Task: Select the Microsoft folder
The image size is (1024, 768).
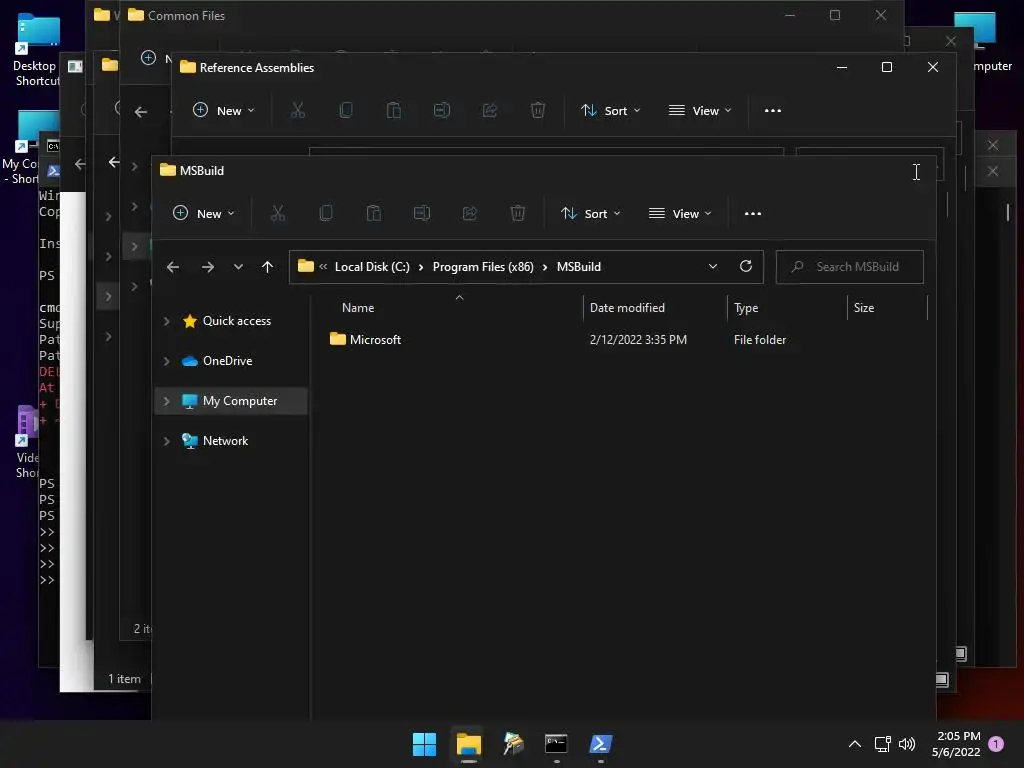Action: tap(375, 340)
